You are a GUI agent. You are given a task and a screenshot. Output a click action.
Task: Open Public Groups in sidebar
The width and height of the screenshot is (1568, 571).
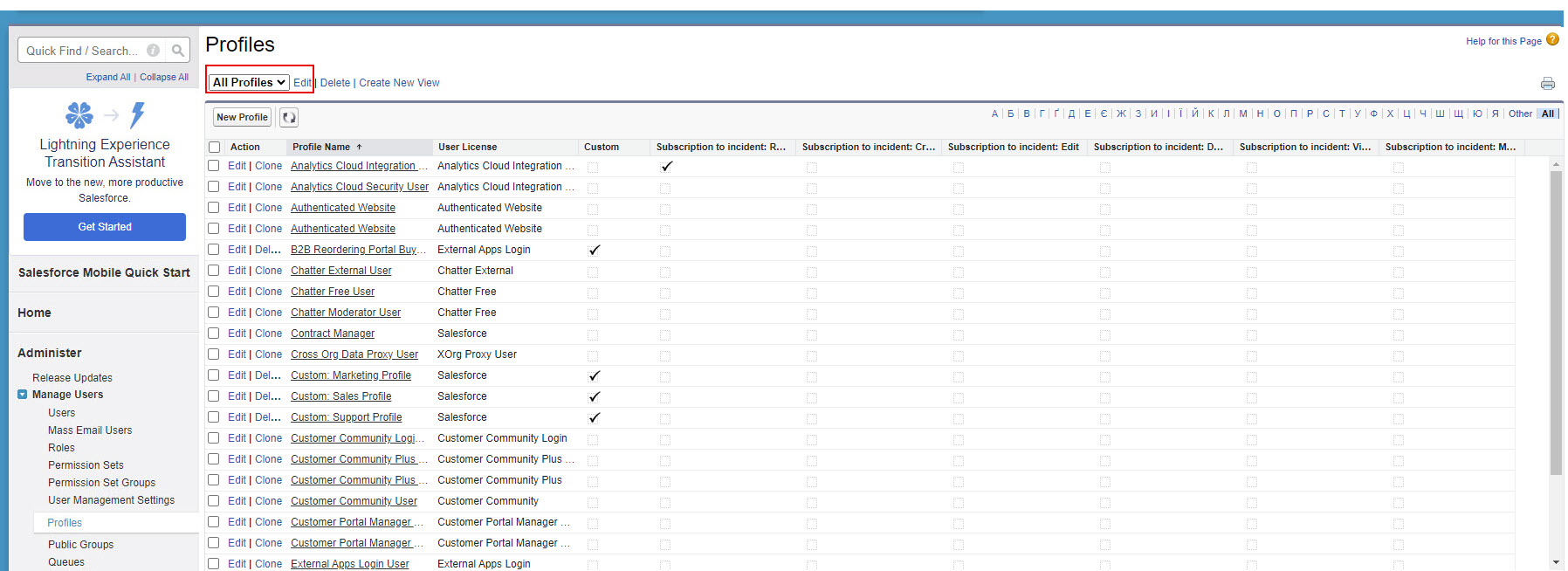click(x=80, y=545)
